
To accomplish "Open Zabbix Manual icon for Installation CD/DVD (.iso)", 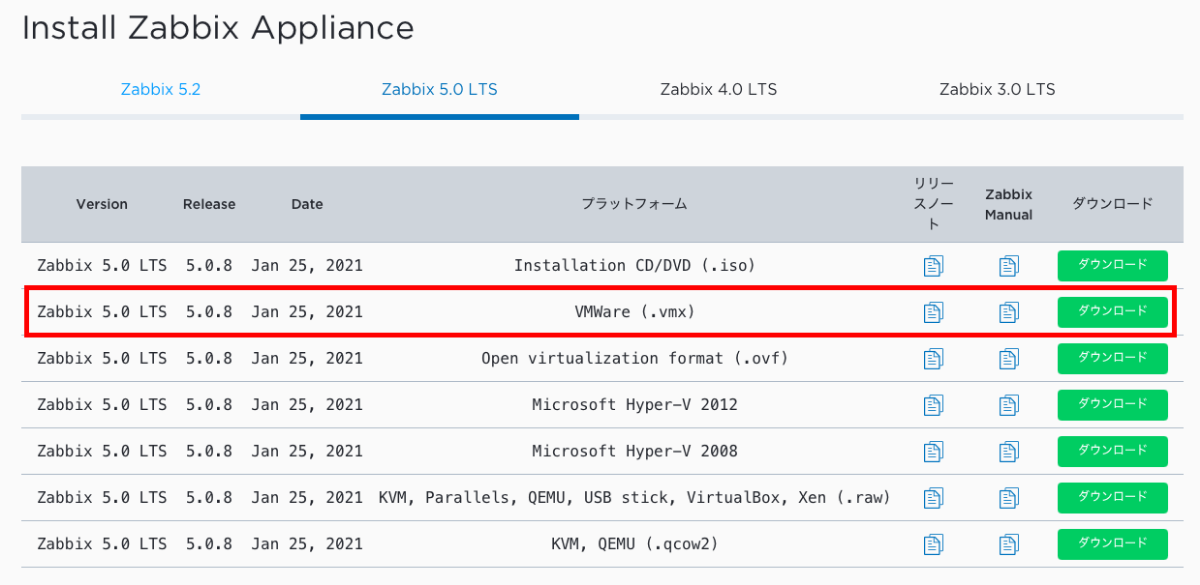I will [1008, 266].
